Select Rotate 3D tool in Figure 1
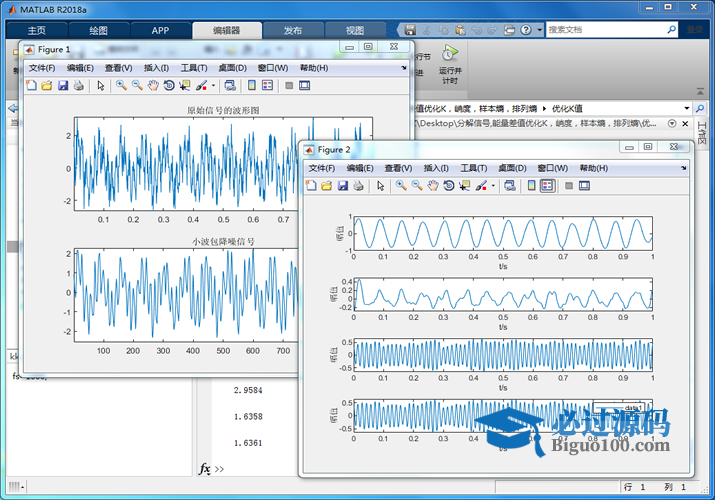Viewport: 715px width, 500px height. [169, 86]
